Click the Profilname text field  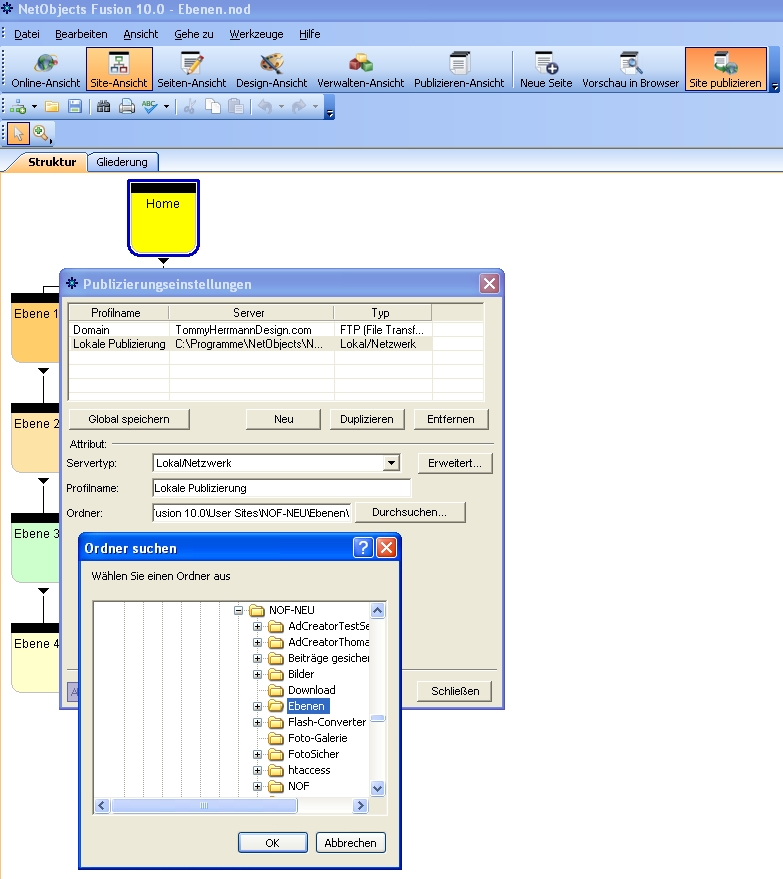click(281, 488)
